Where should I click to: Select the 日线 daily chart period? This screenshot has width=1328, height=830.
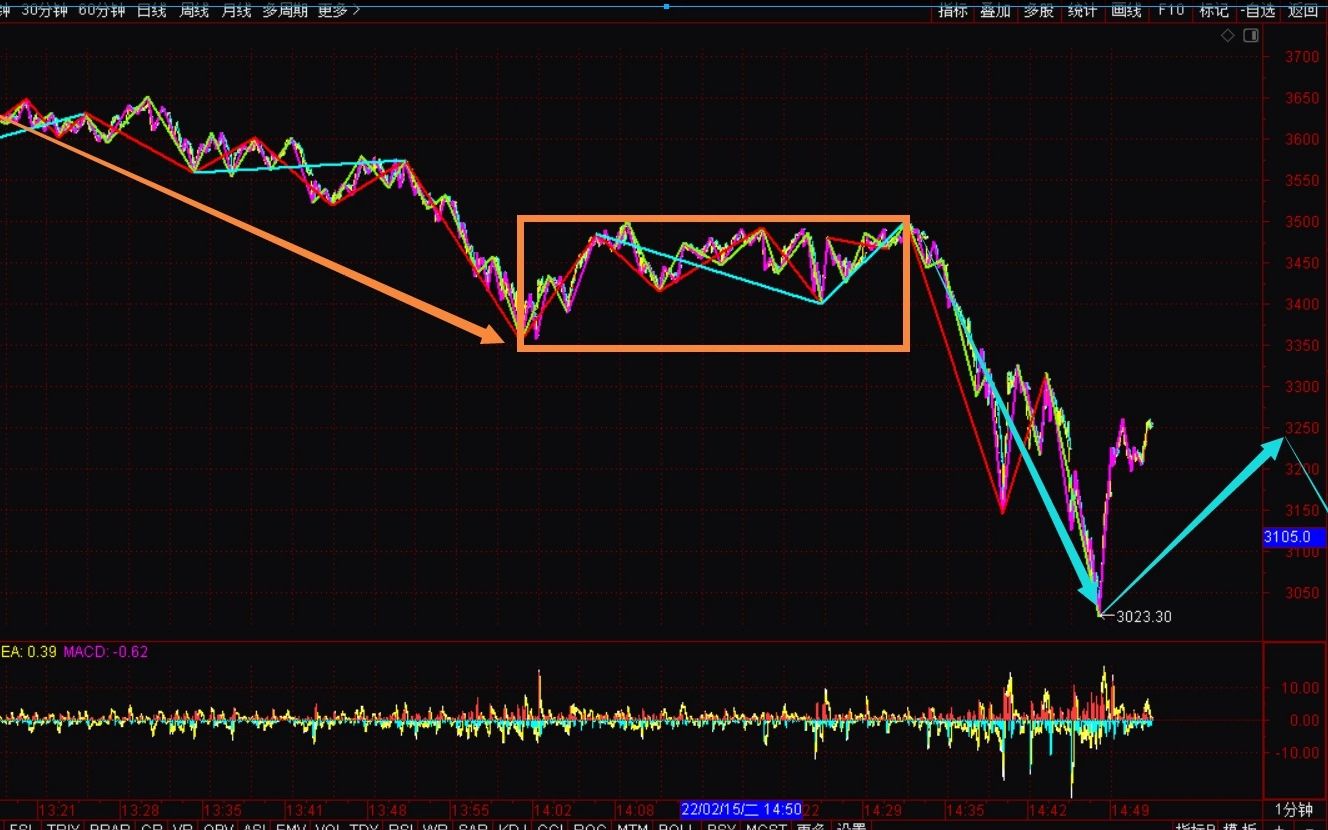click(x=152, y=10)
